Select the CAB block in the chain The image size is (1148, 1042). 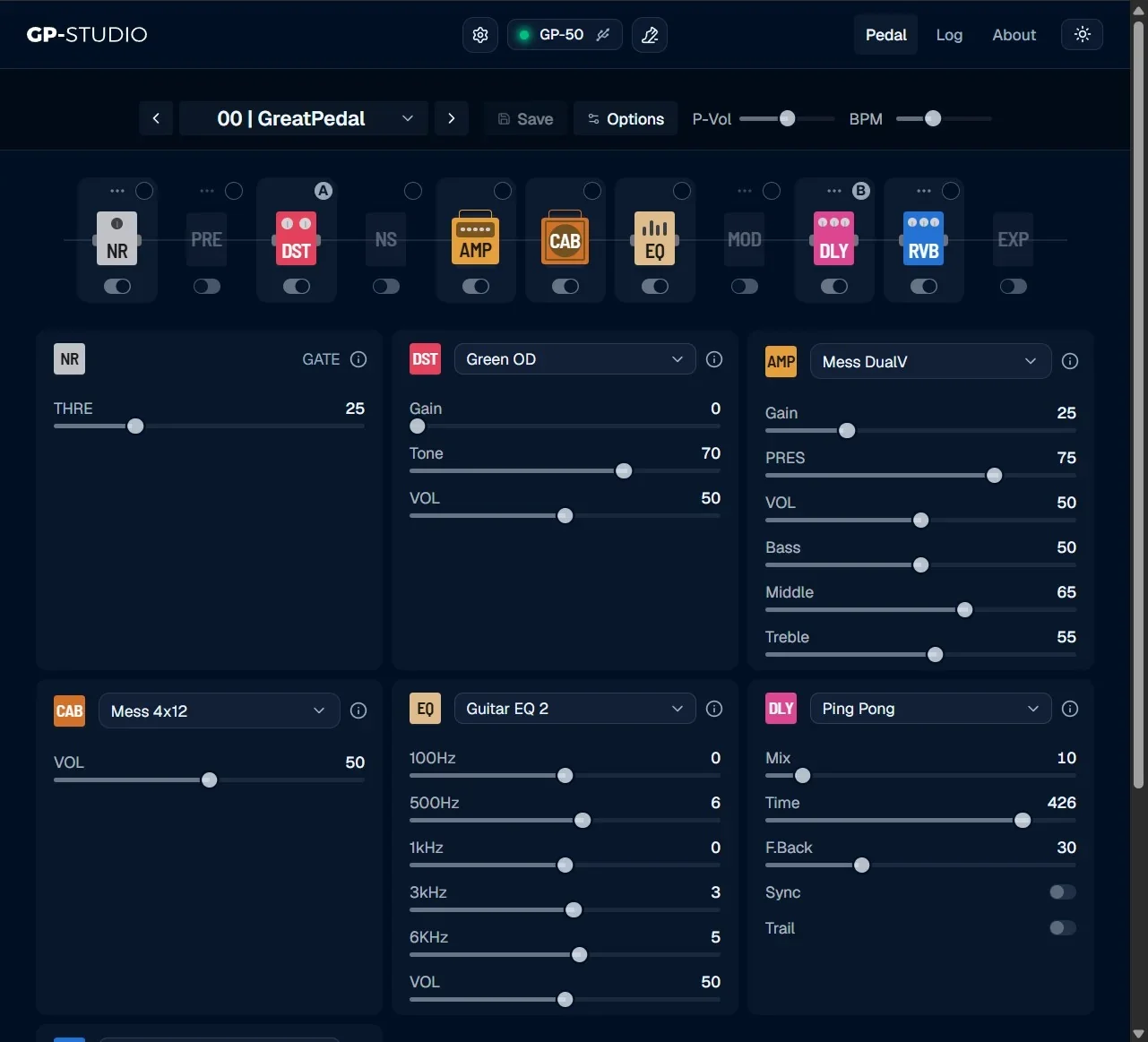pos(565,239)
